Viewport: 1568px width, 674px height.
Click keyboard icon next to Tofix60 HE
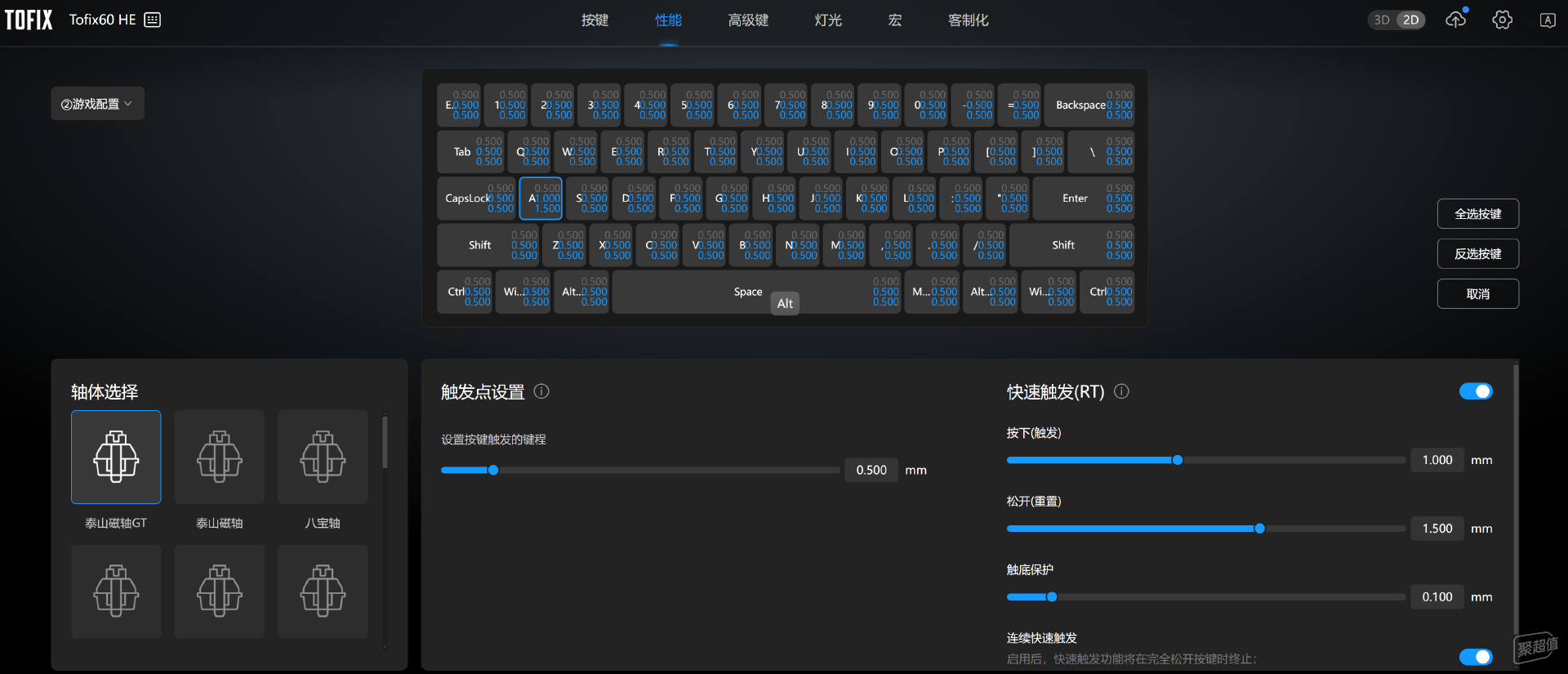[x=153, y=20]
